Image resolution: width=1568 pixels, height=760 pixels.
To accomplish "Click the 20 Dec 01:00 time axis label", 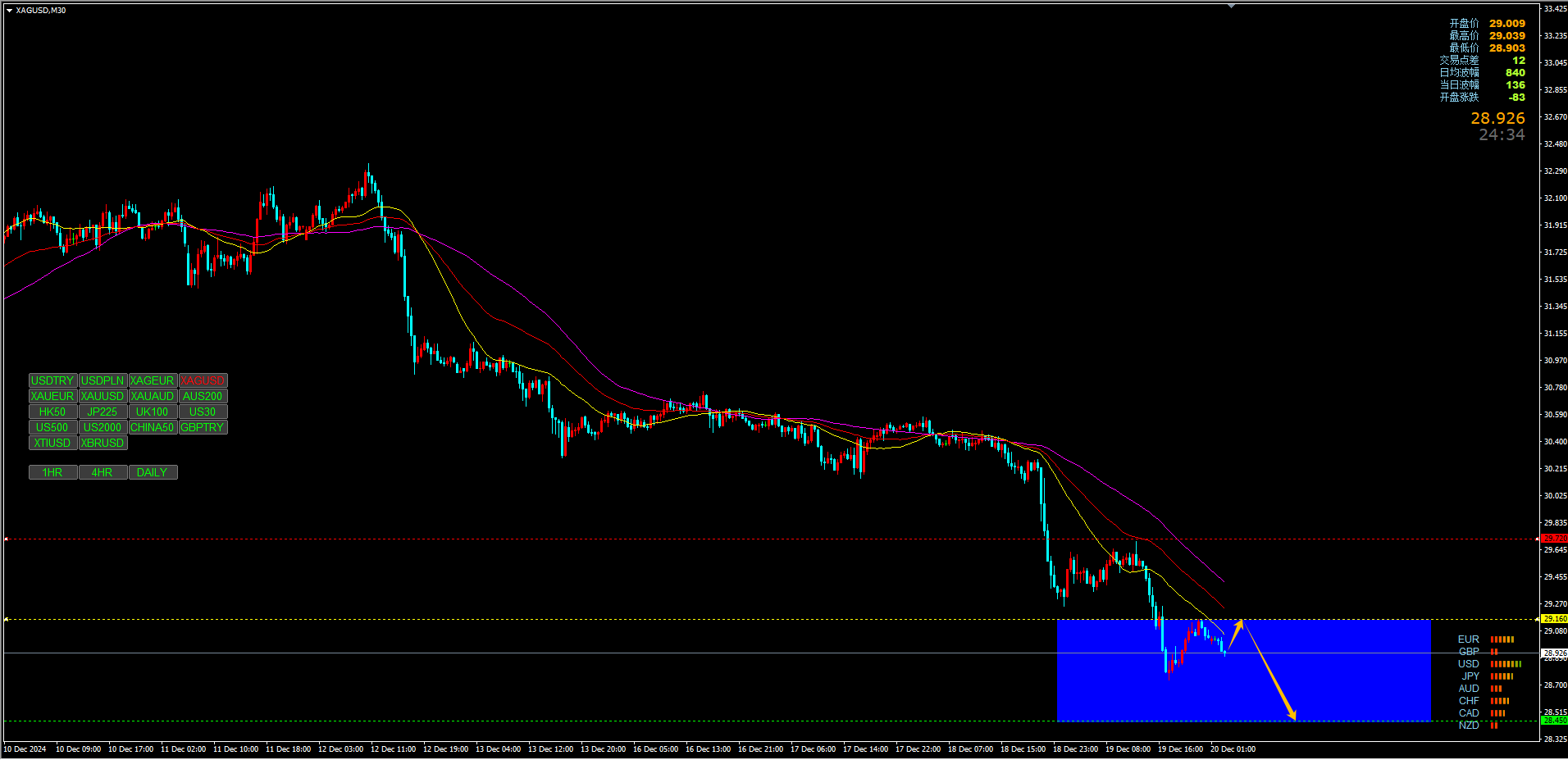I will point(1233,749).
